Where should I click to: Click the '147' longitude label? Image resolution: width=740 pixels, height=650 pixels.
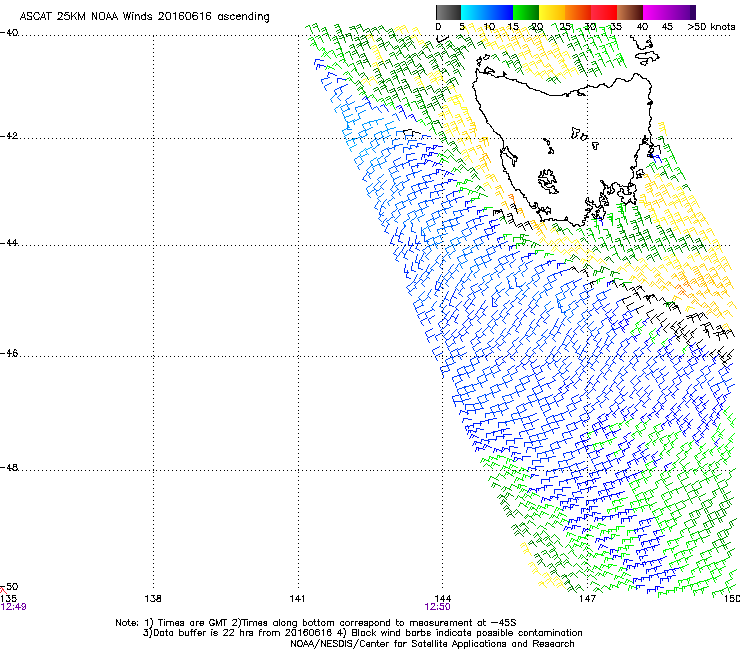coord(587,599)
